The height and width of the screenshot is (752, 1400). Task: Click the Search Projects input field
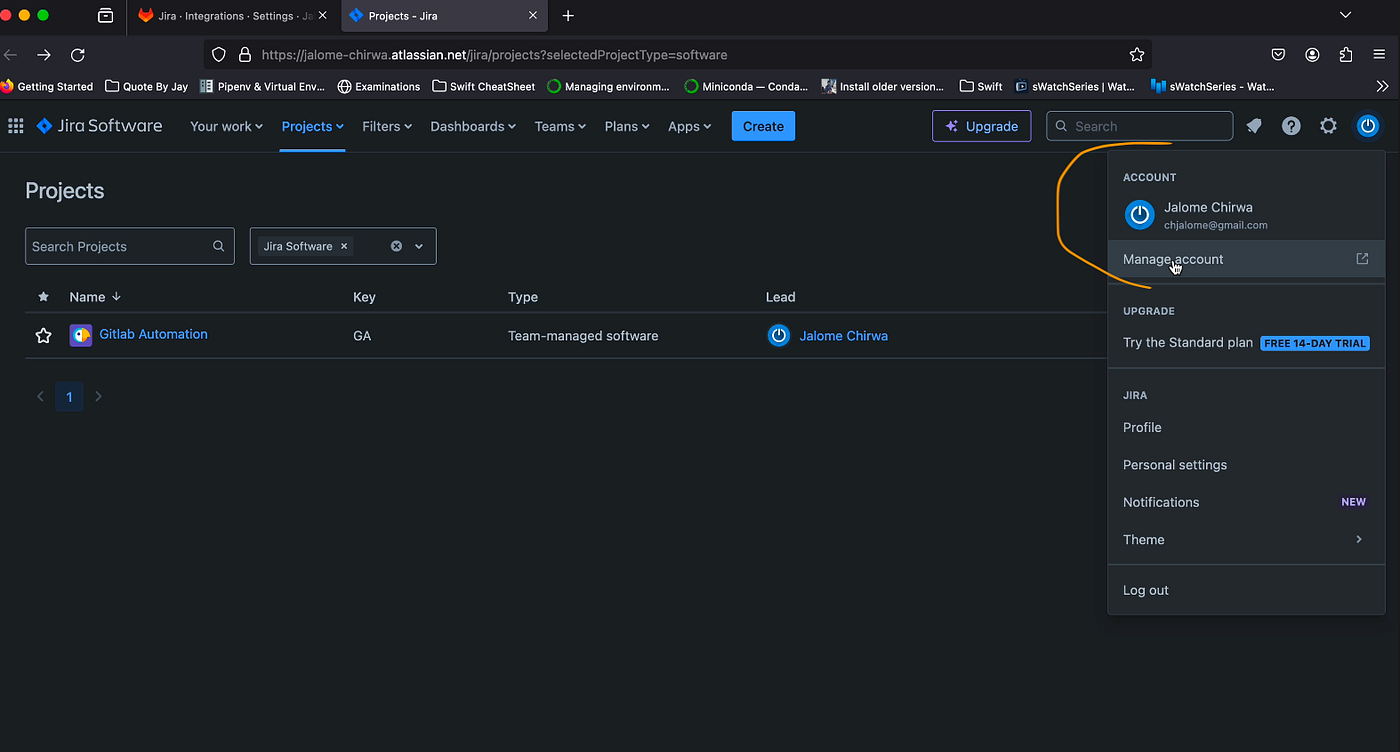(x=130, y=246)
